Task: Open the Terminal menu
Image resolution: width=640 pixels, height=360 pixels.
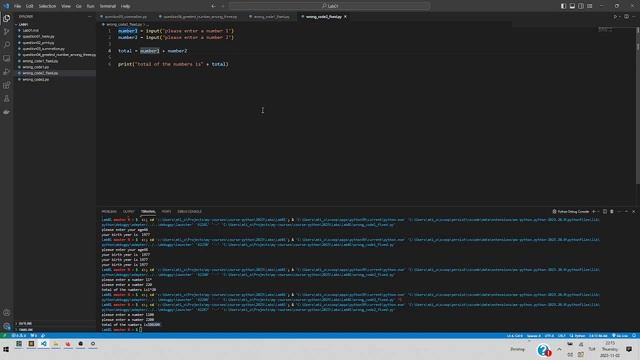Action: (x=108, y=6)
